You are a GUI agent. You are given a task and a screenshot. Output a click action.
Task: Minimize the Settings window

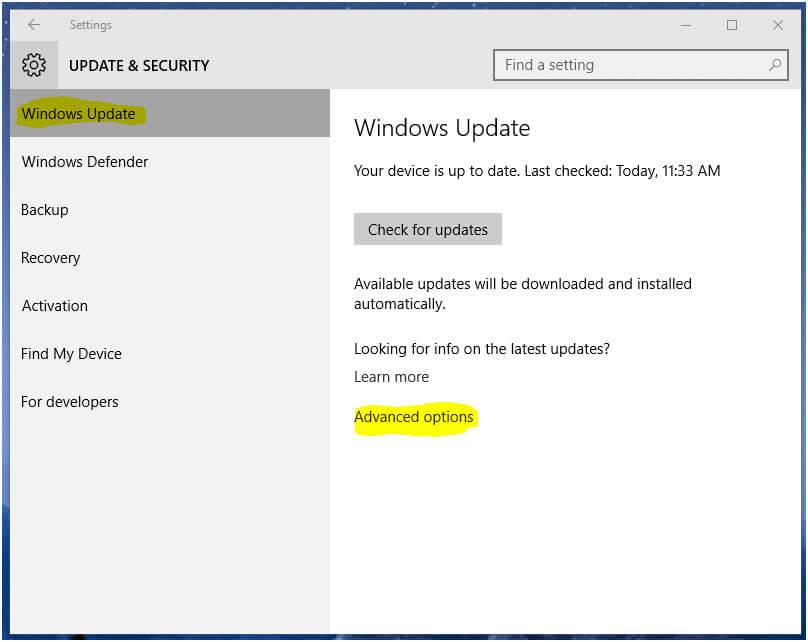685,25
